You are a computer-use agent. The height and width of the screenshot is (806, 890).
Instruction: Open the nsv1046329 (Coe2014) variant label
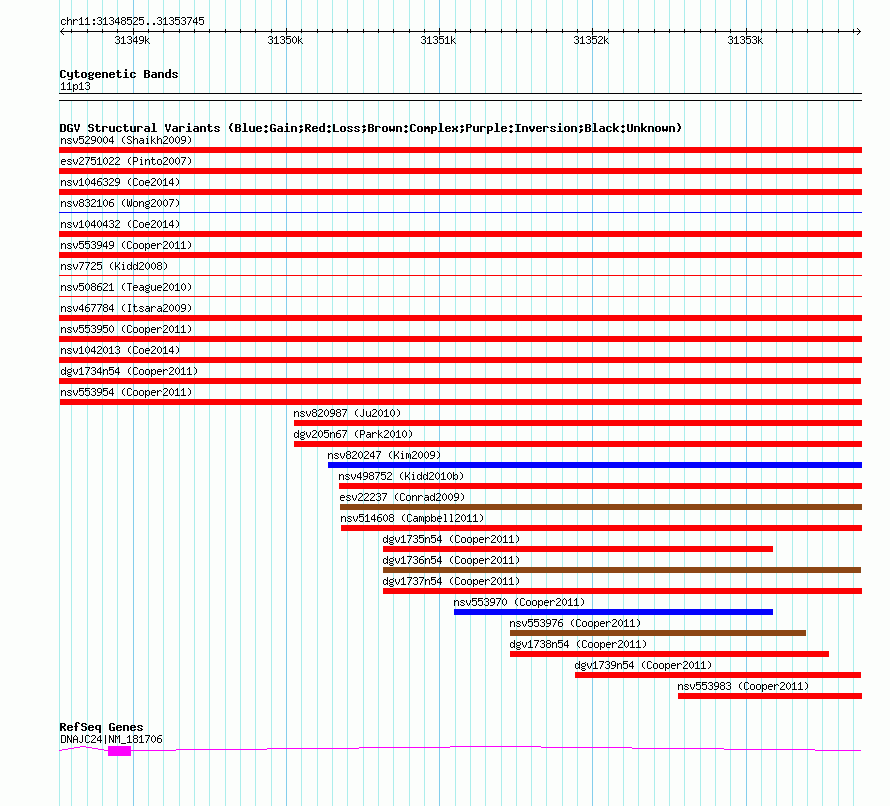click(120, 182)
